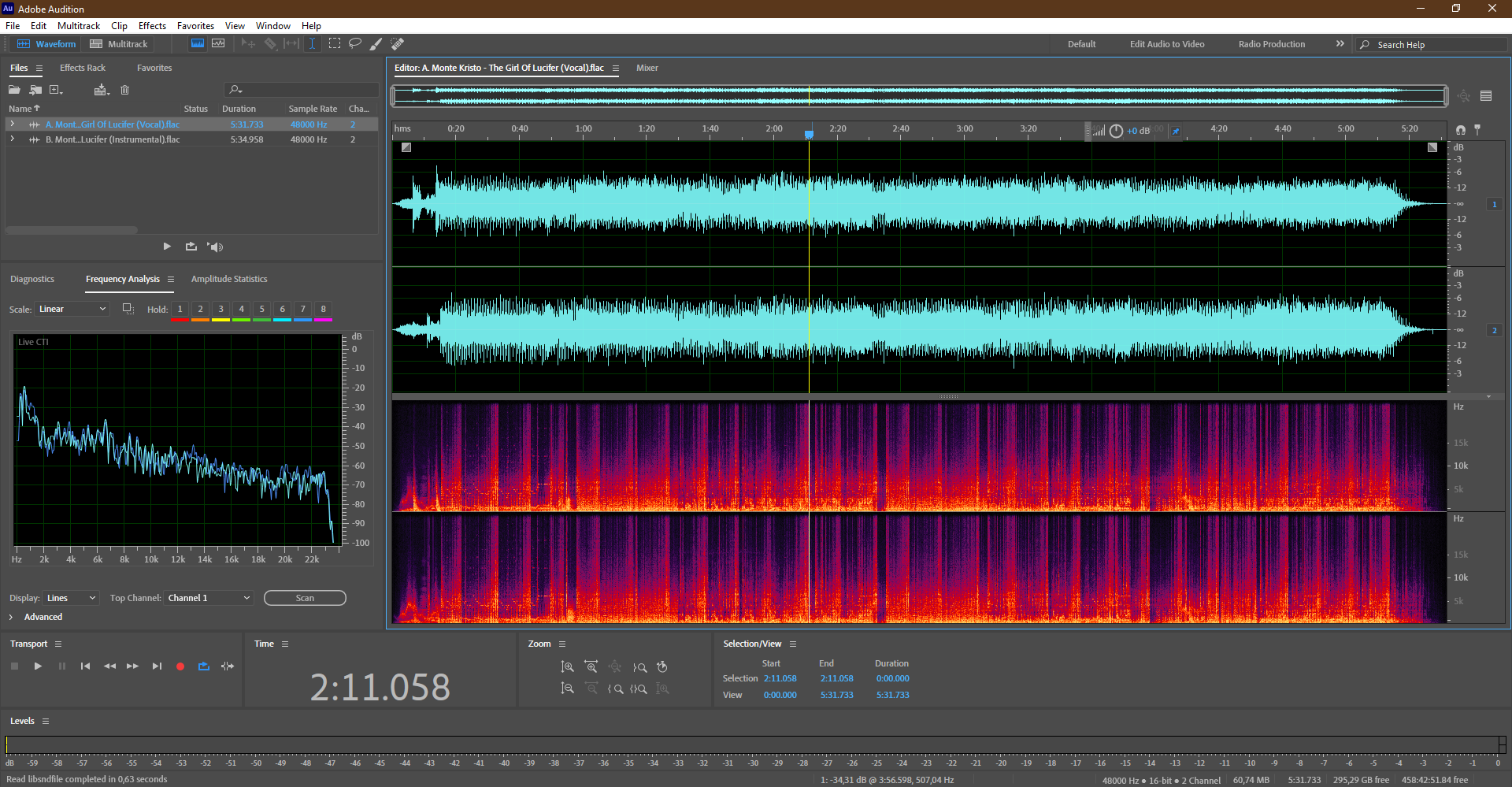The height and width of the screenshot is (787, 1512).
Task: Switch to the Mixer tab
Action: (x=647, y=68)
